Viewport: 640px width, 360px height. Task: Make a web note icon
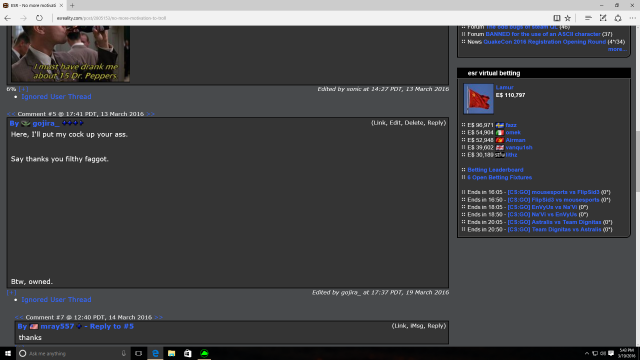click(603, 18)
